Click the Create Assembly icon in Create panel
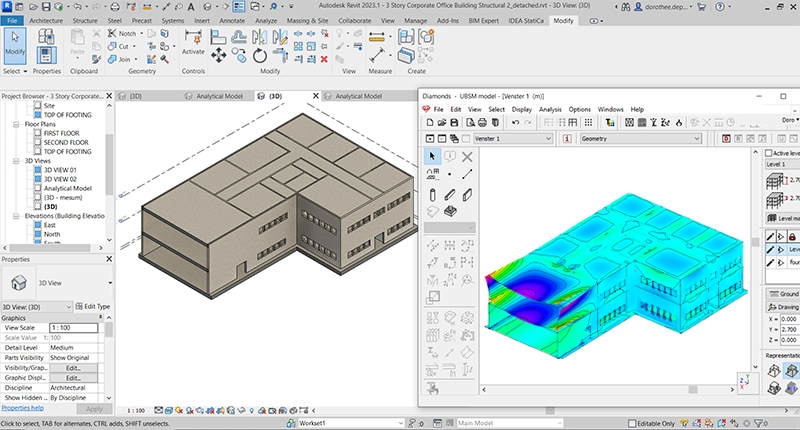Viewport: 800px width, 430px height. pos(406,37)
